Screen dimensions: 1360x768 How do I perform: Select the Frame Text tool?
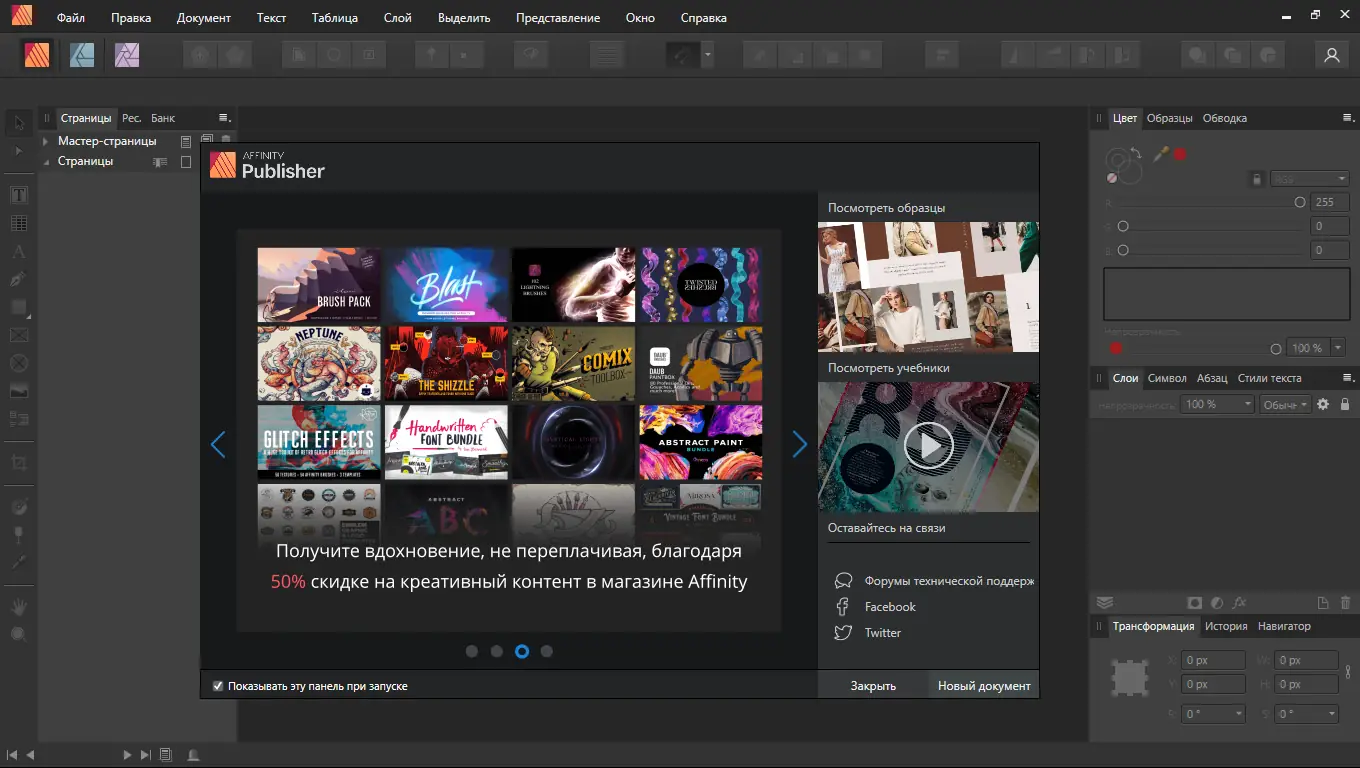tap(19, 195)
